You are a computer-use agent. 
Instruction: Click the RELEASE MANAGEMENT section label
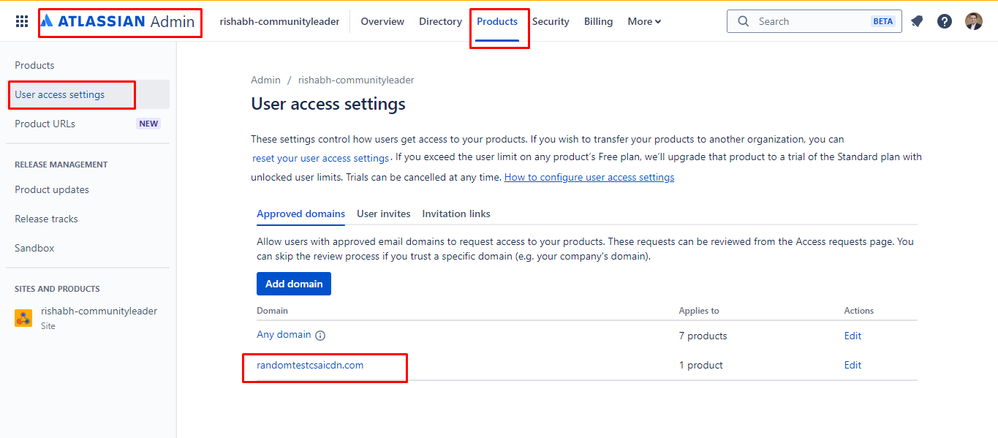click(61, 165)
